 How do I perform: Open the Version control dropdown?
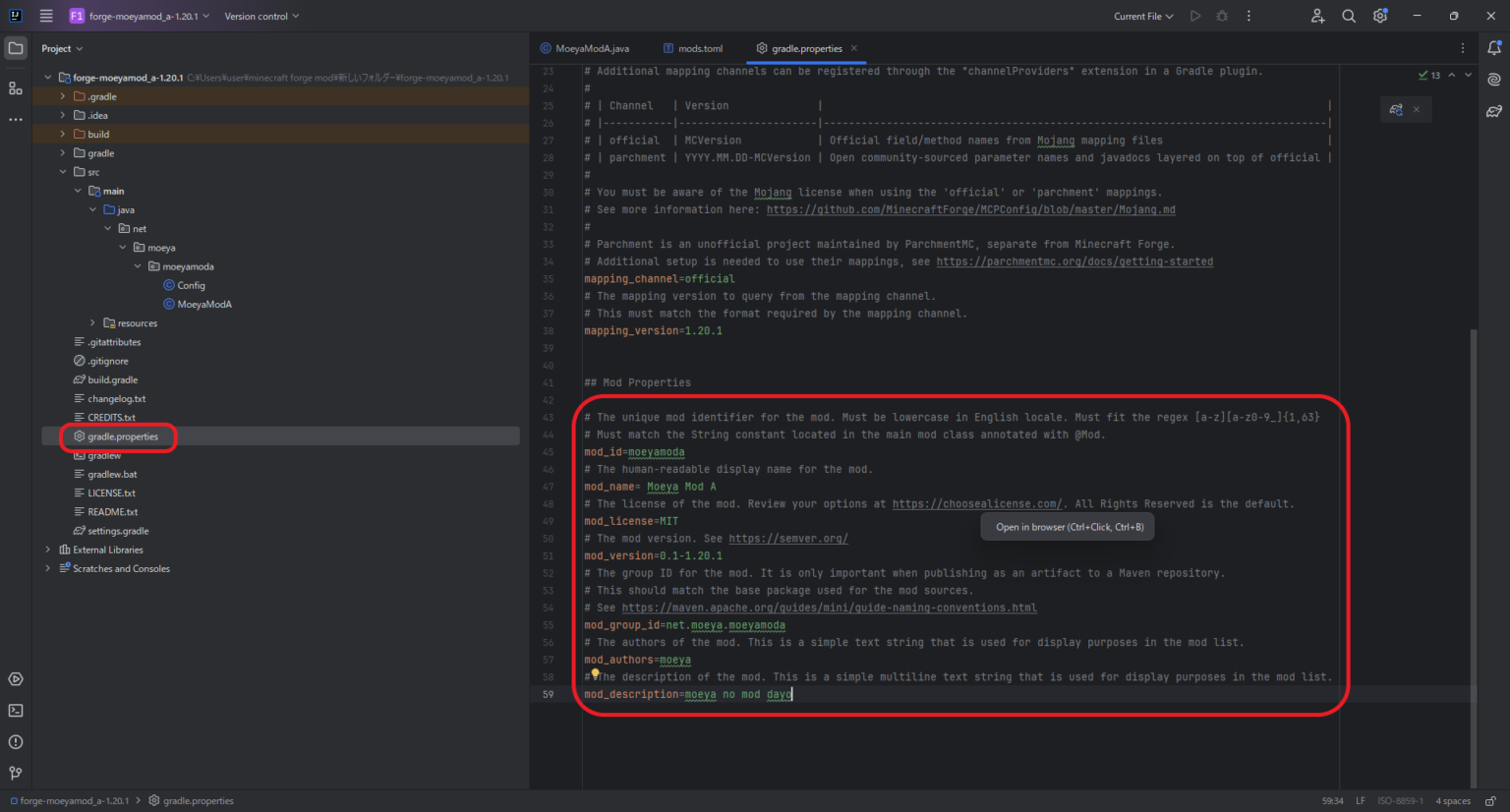tap(261, 17)
